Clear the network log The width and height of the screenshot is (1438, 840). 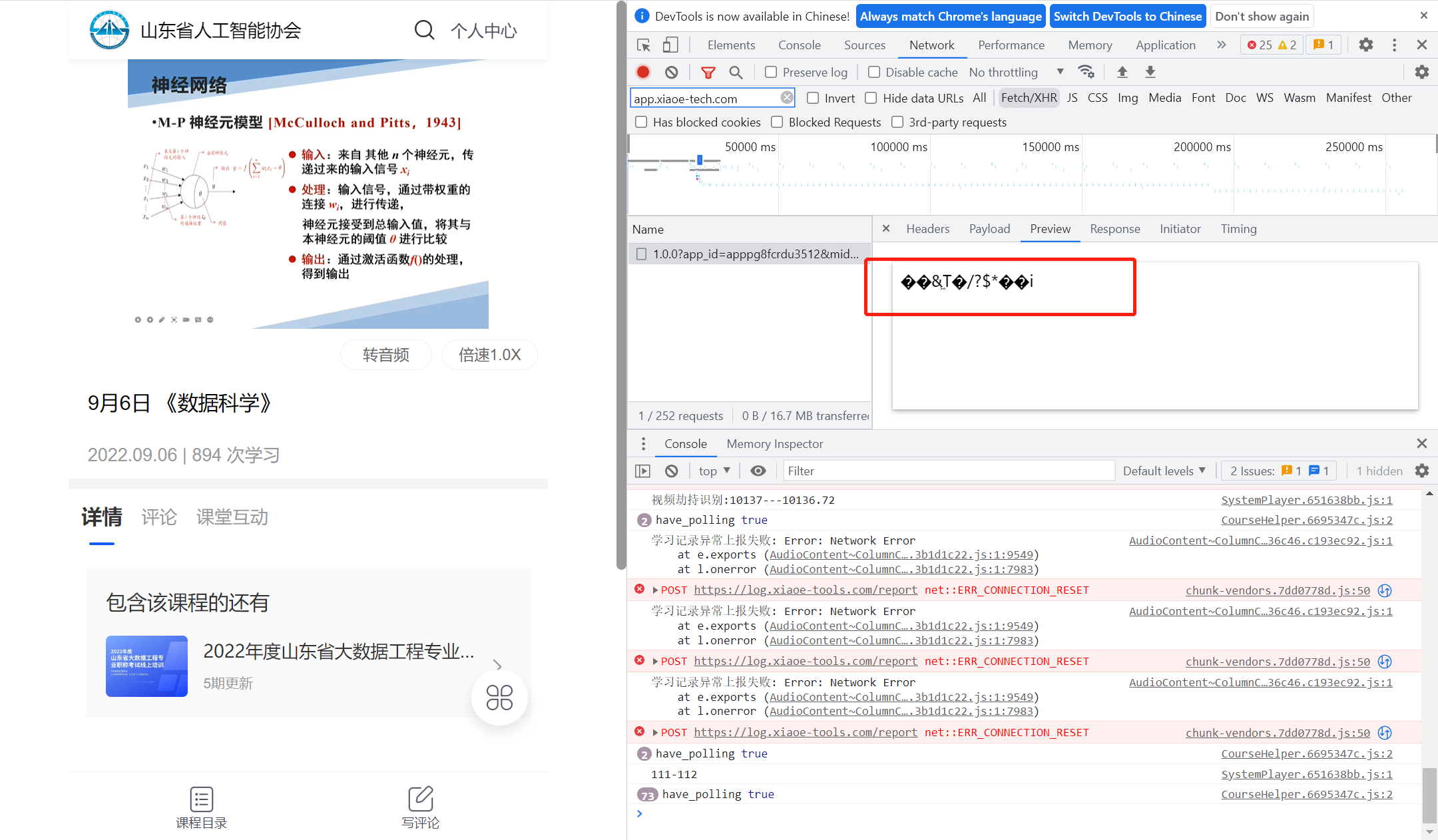[672, 72]
